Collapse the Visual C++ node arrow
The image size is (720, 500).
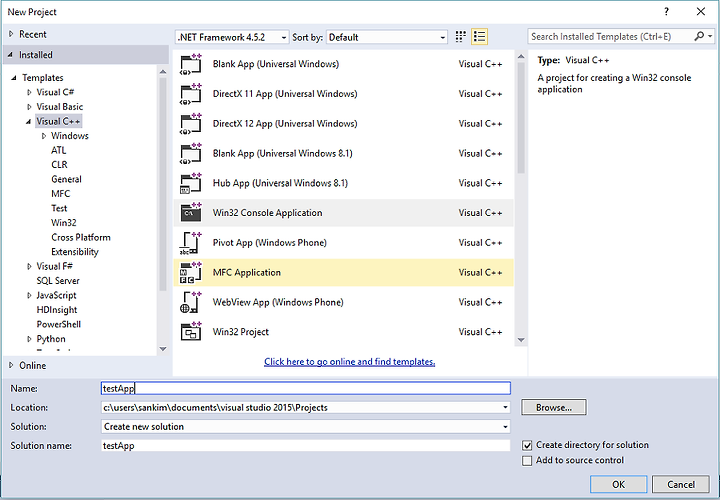29,122
